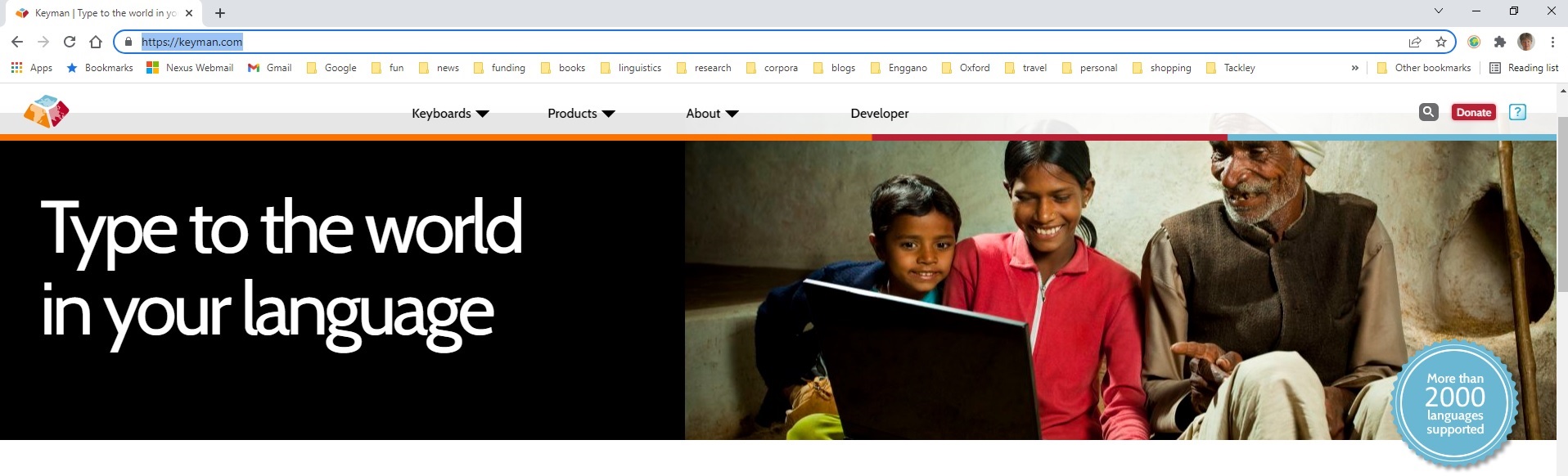Click the Keyman logo icon
The width and height of the screenshot is (1568, 476).
(x=47, y=112)
